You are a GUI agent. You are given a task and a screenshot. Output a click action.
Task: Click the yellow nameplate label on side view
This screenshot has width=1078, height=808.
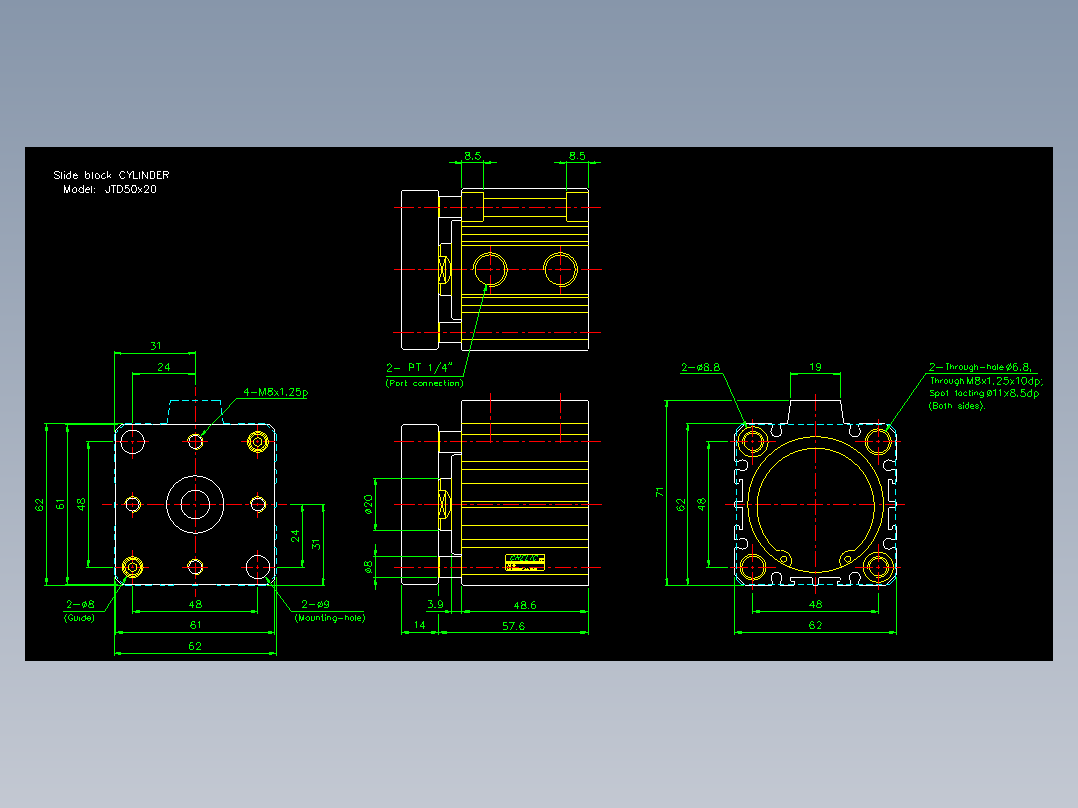point(525,563)
